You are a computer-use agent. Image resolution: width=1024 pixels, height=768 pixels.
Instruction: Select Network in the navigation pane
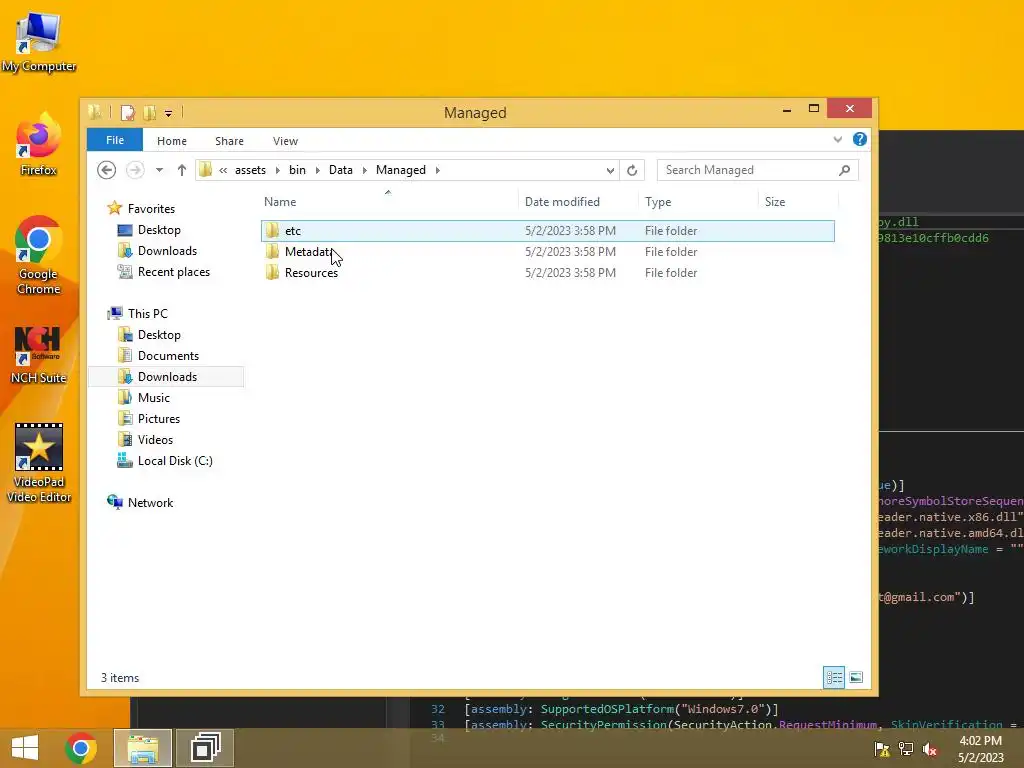point(150,503)
